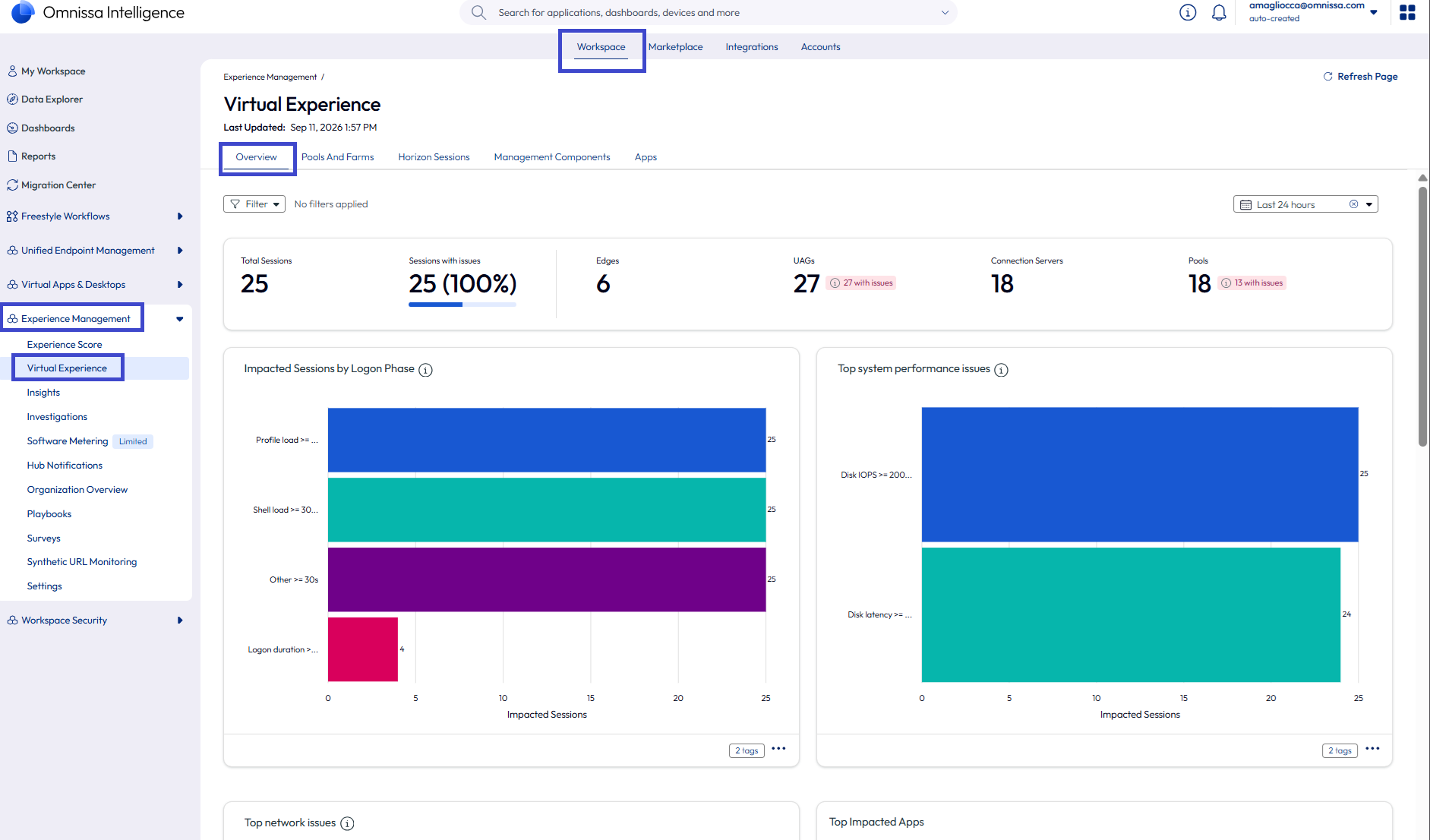This screenshot has width=1430, height=840.
Task: Open Software Metering in sidebar
Action: pos(68,441)
